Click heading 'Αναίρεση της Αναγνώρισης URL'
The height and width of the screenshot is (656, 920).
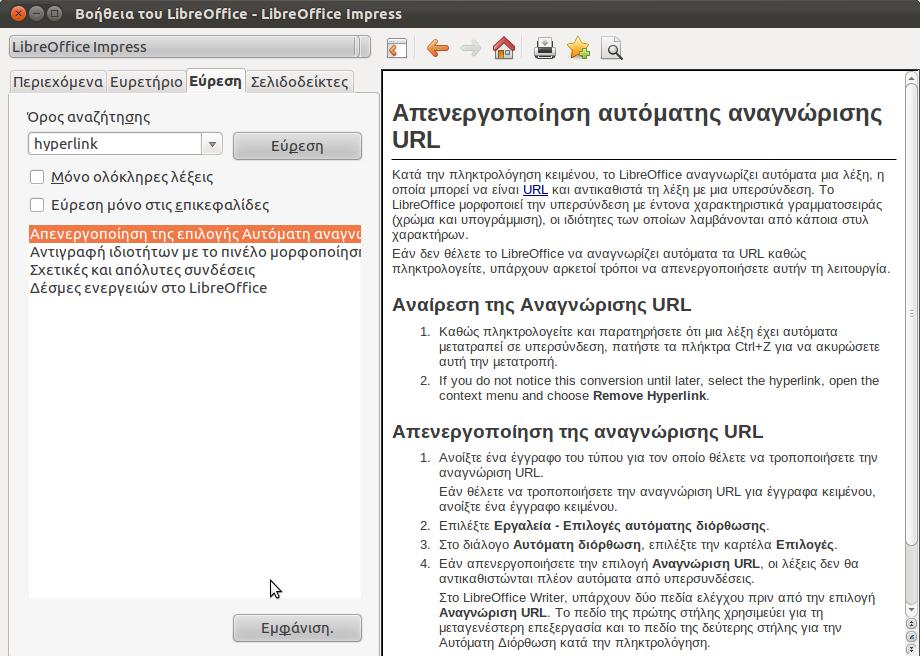[542, 305]
